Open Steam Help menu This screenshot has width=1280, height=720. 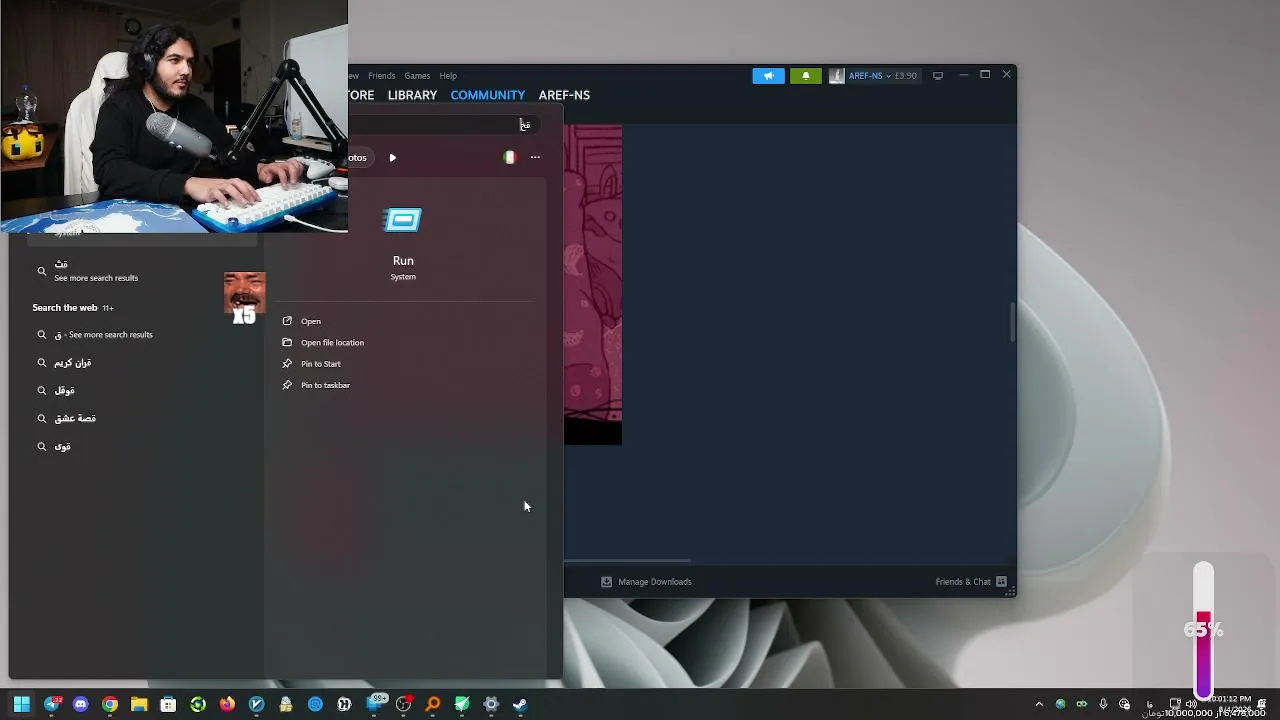(448, 76)
